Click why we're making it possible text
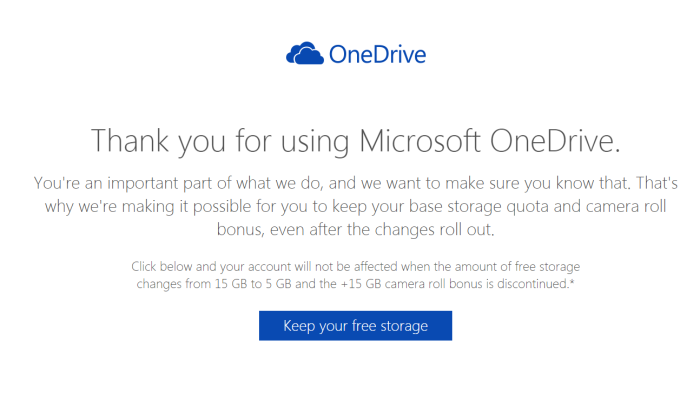The image size is (700, 420). click(x=148, y=207)
